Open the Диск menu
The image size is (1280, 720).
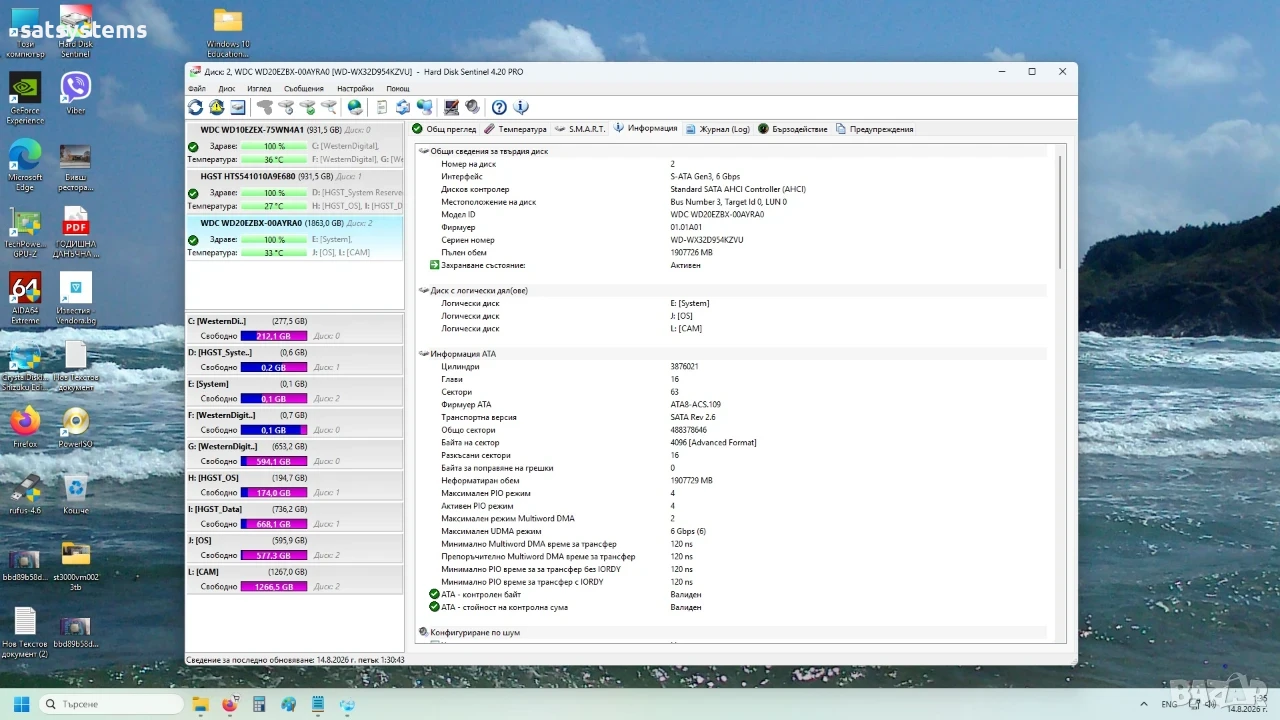tap(227, 89)
